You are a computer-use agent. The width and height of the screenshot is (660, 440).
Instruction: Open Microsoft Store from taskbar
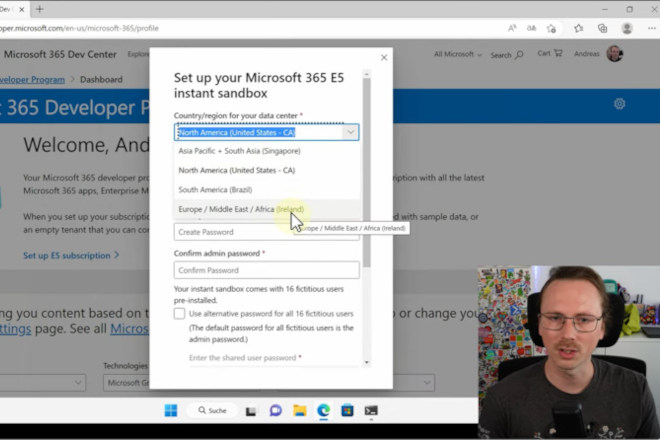coord(347,410)
